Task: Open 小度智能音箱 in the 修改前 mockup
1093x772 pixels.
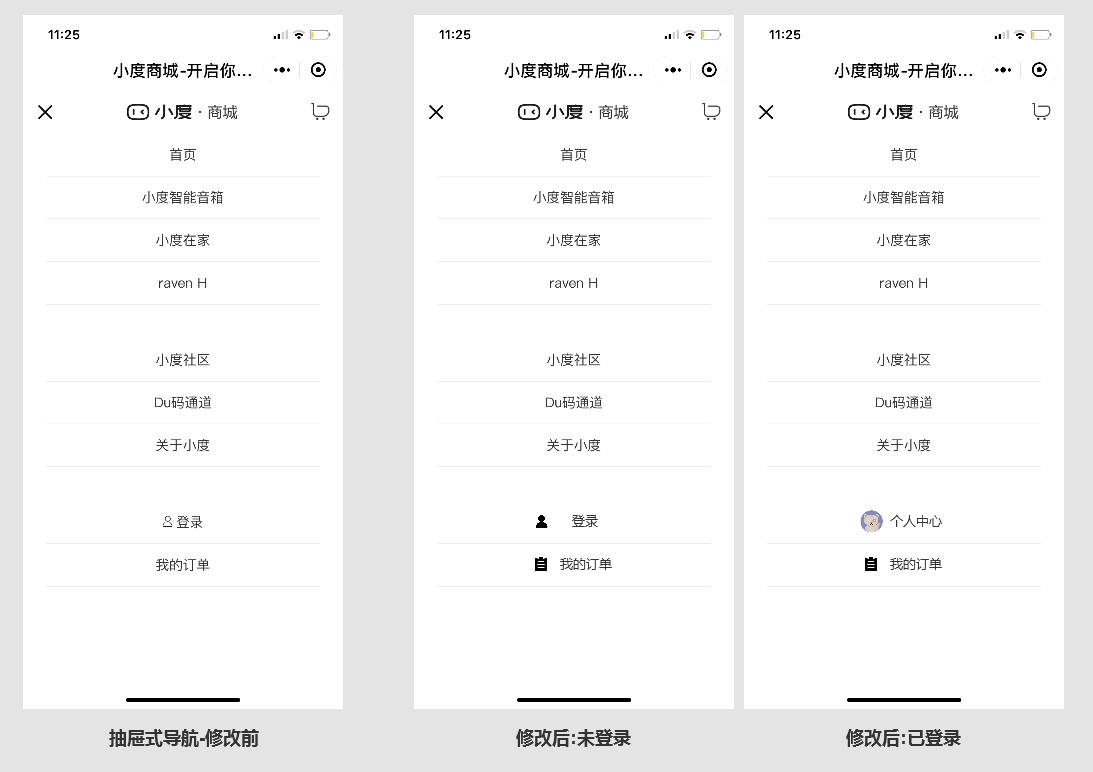Action: point(183,197)
